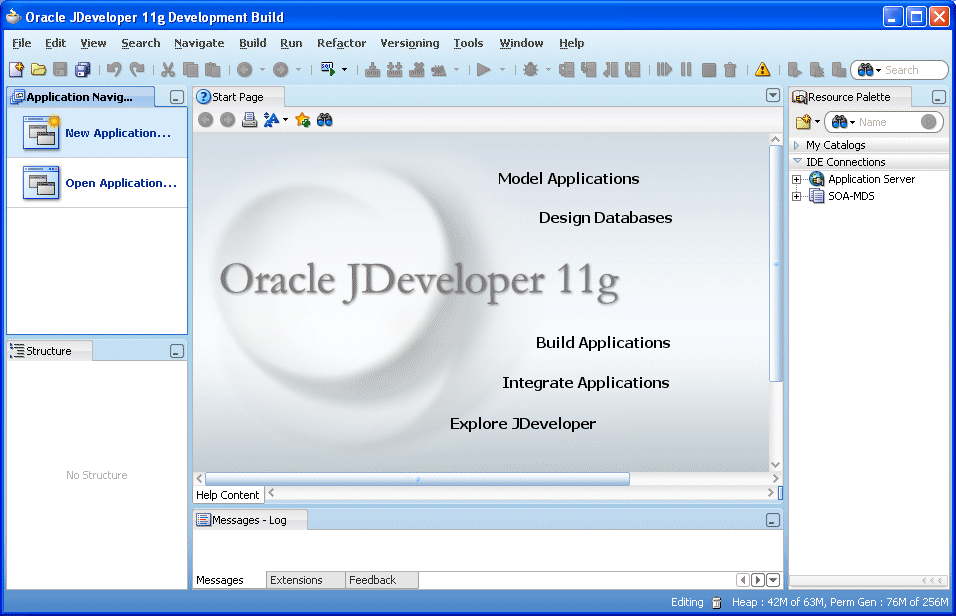The image size is (956, 616).
Task: Open the Navigate menu
Action: click(199, 43)
